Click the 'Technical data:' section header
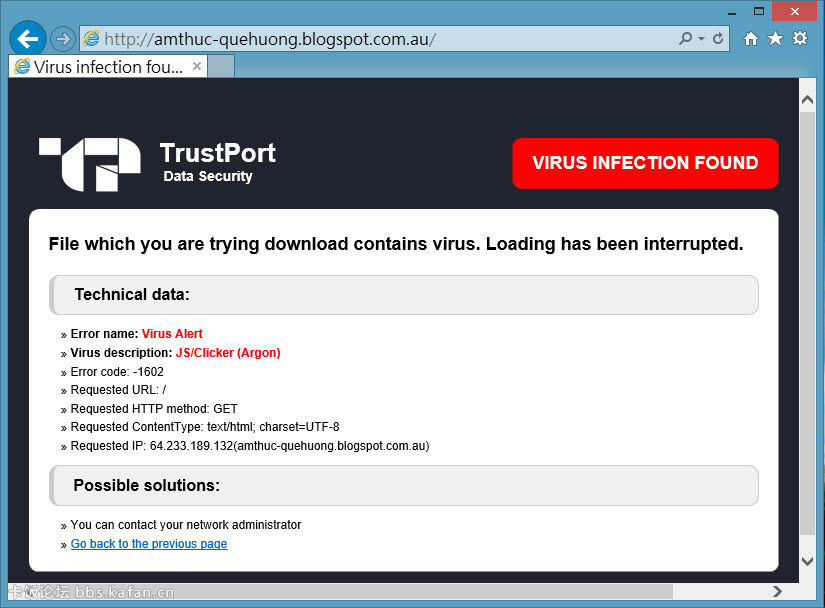This screenshot has width=825, height=608. pyautogui.click(x=404, y=295)
